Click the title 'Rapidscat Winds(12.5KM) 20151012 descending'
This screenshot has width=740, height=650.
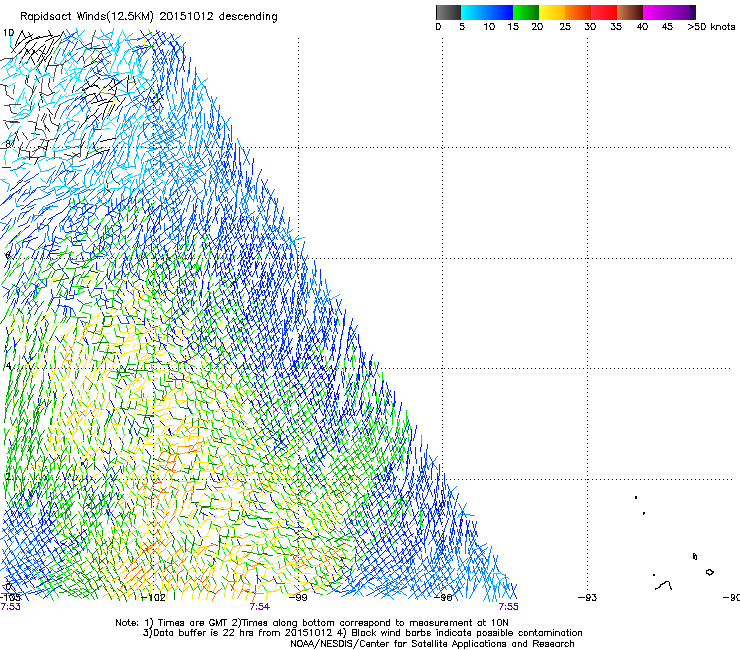(x=149, y=17)
